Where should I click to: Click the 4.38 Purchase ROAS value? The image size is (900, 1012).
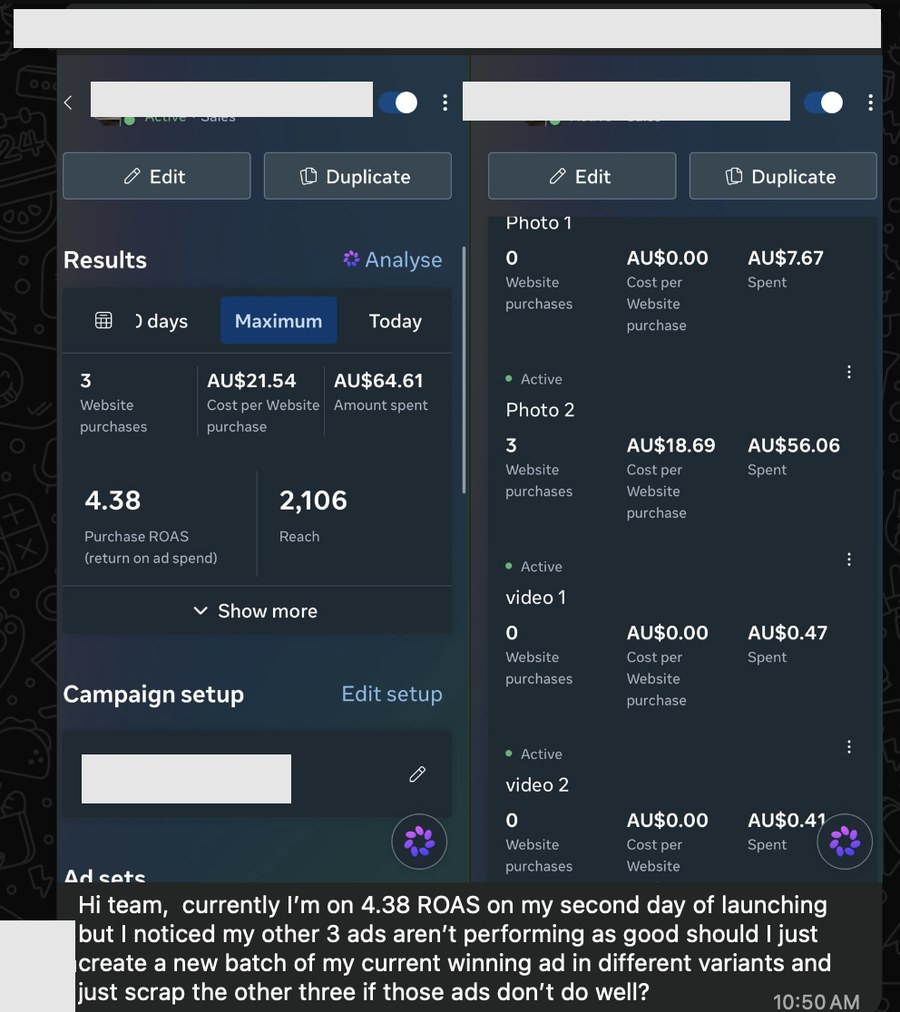coord(112,500)
